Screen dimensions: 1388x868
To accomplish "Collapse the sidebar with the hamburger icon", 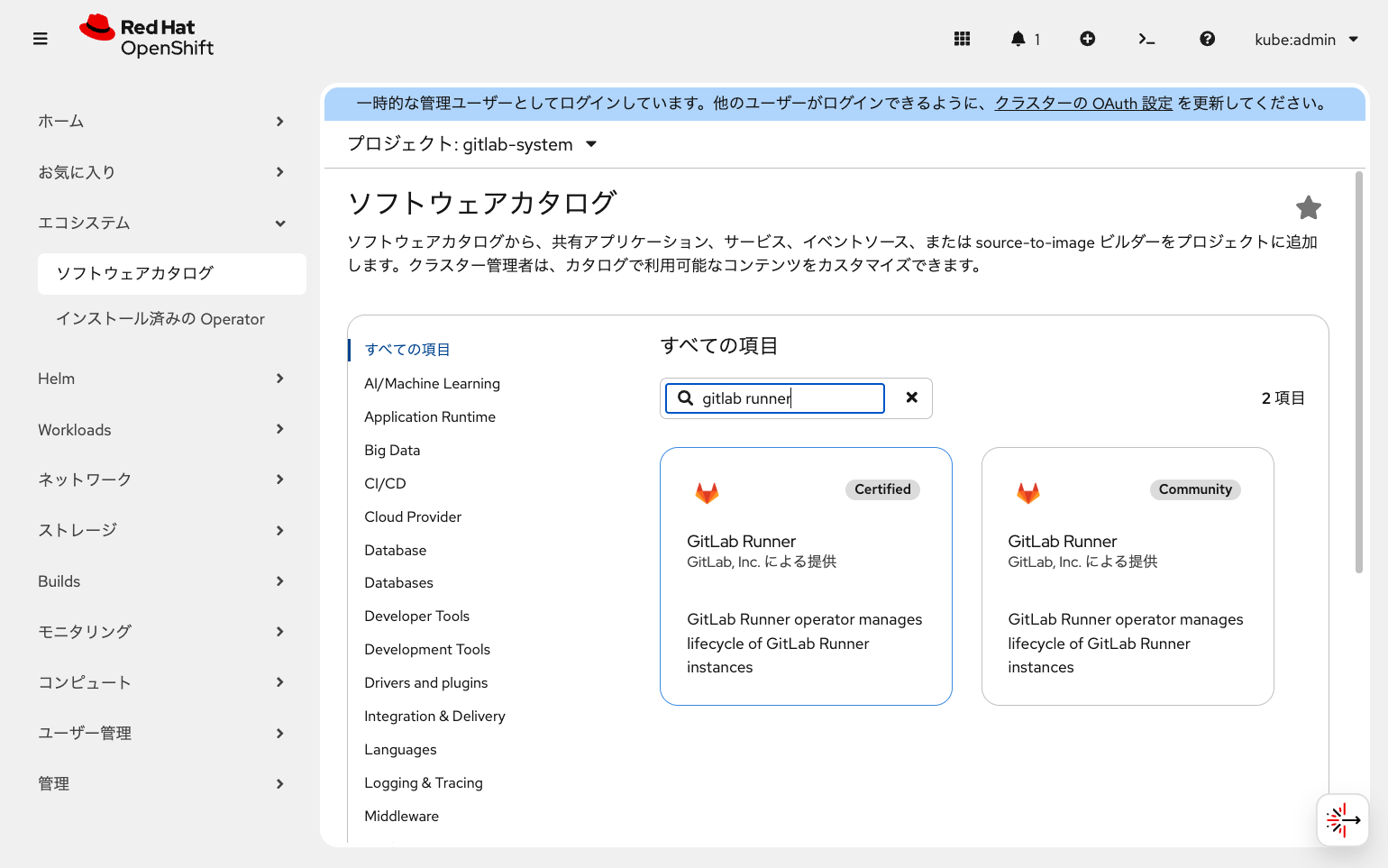I will [x=40, y=39].
